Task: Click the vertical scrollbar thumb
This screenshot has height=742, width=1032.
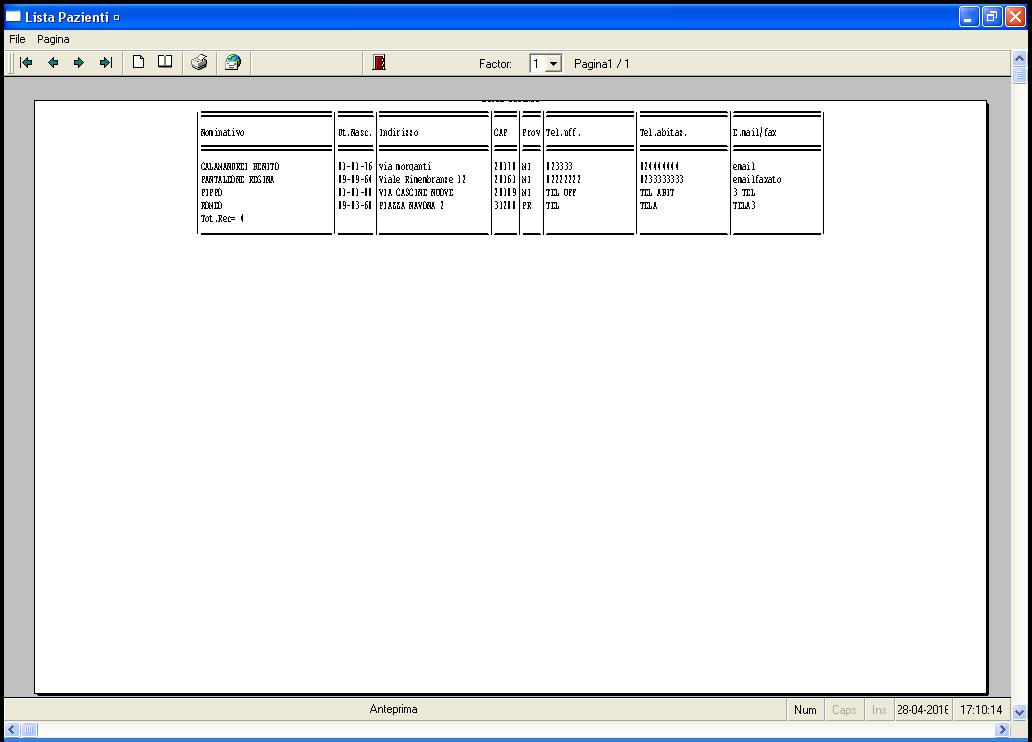Action: point(1019,74)
